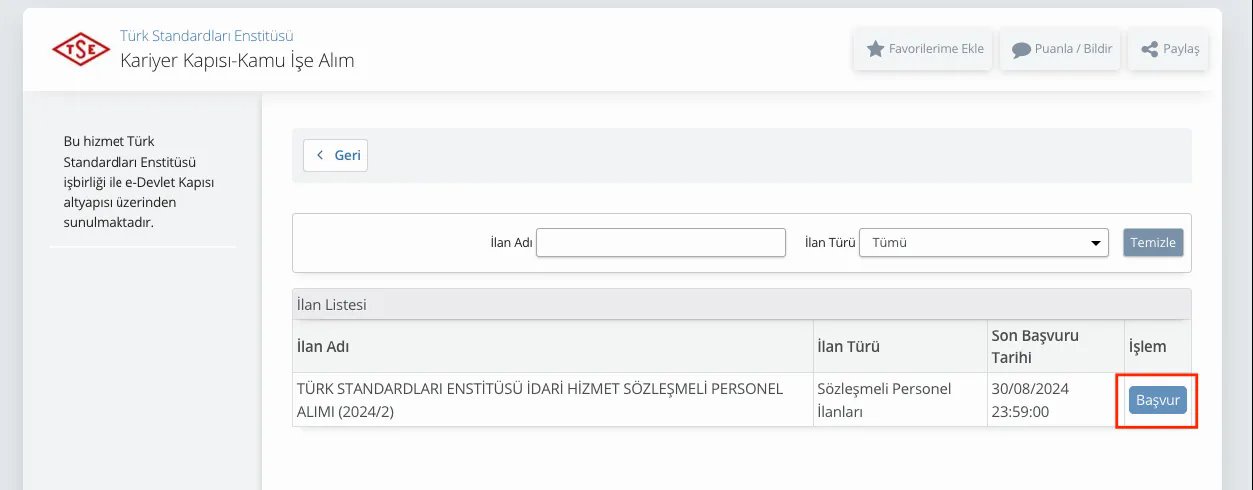Click the speech bubble Puanla / Bildir icon
1253x490 pixels.
(x=1021, y=49)
